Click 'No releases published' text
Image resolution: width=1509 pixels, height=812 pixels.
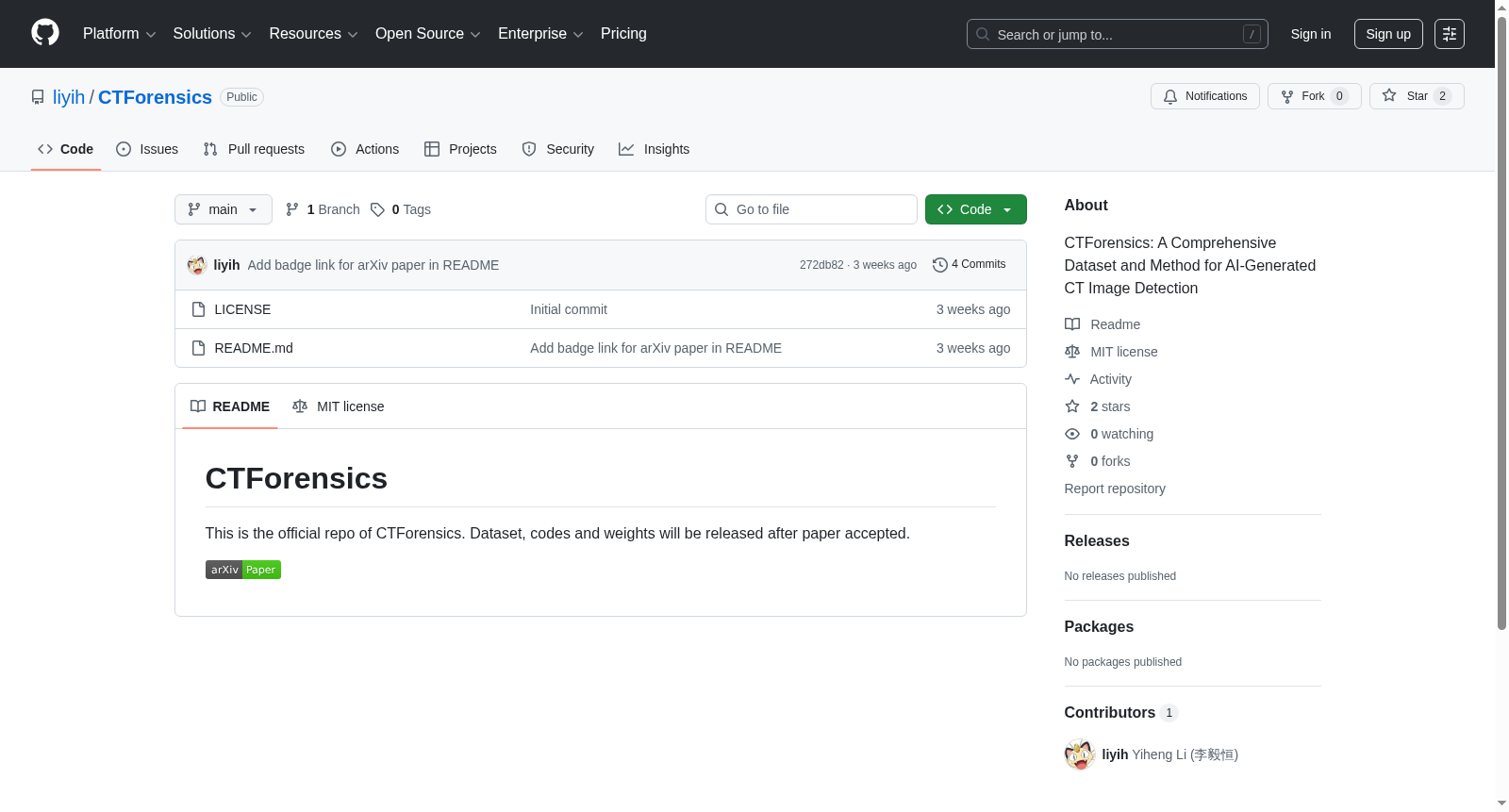1120,576
